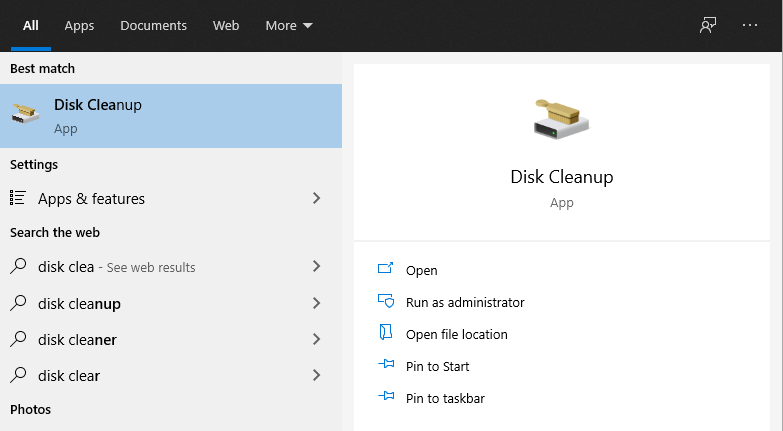Select disk clea See web results
This screenshot has height=431, width=783.
[x=171, y=266]
